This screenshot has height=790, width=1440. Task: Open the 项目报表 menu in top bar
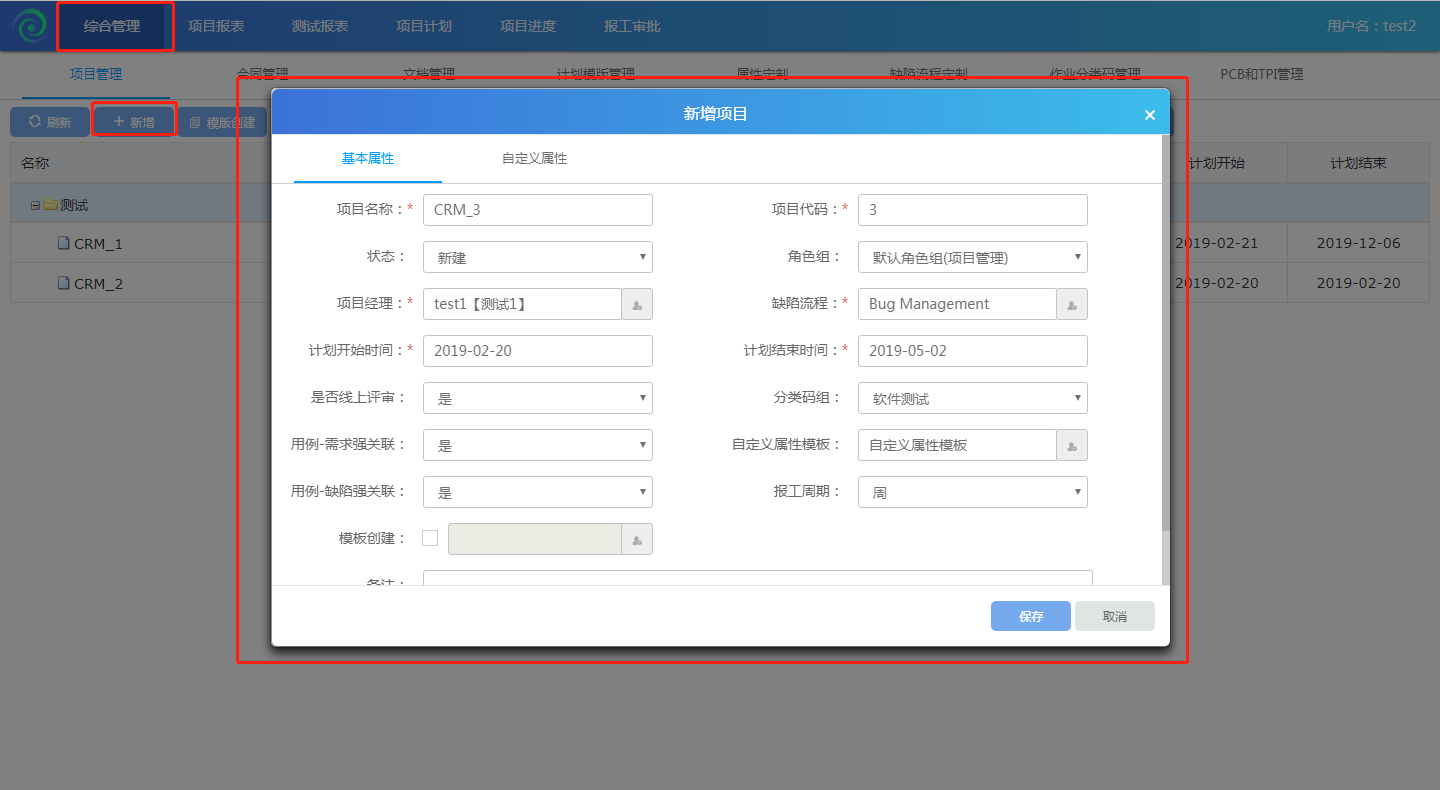216,26
